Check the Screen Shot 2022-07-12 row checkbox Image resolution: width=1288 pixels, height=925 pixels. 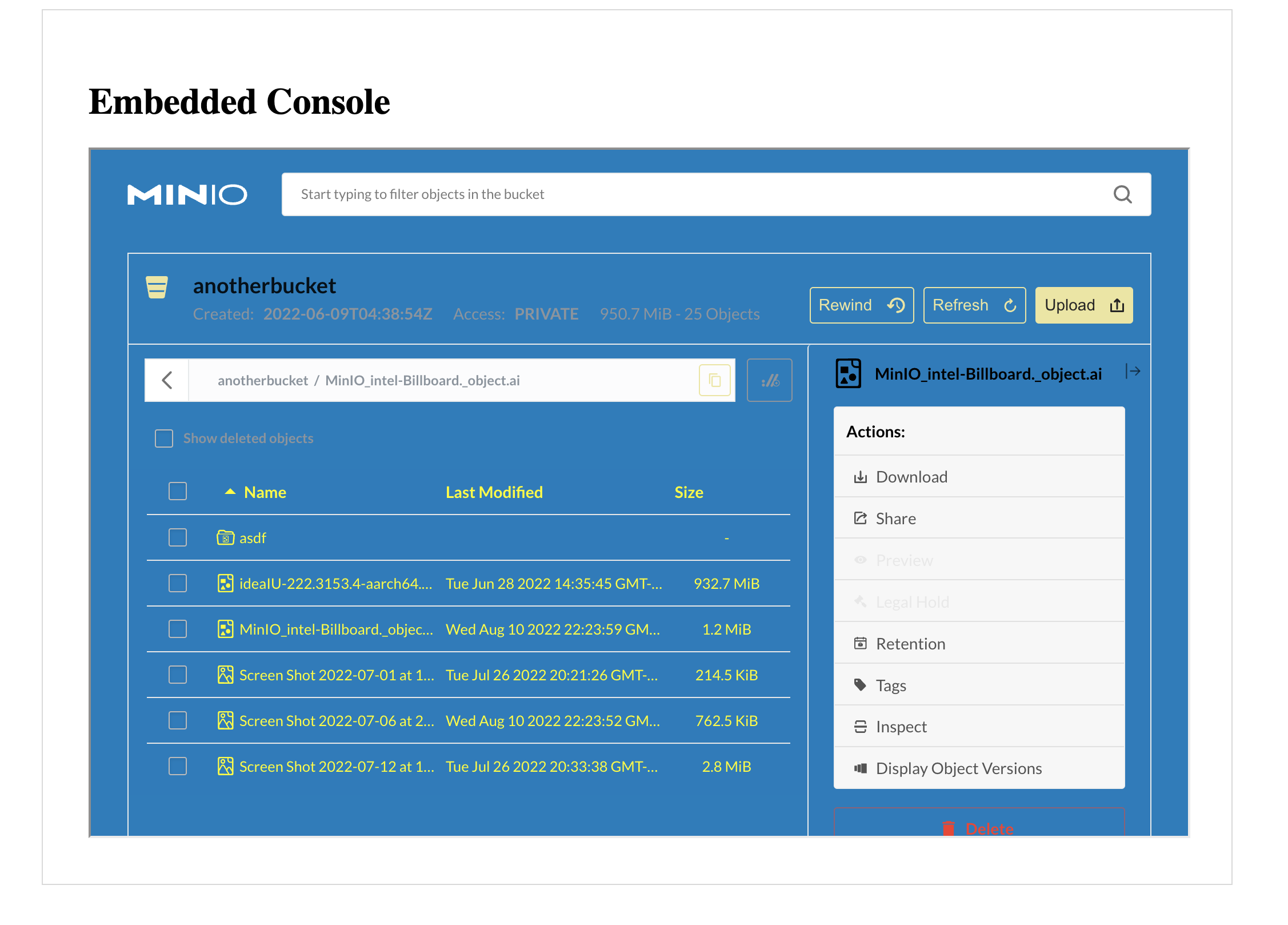coord(178,766)
